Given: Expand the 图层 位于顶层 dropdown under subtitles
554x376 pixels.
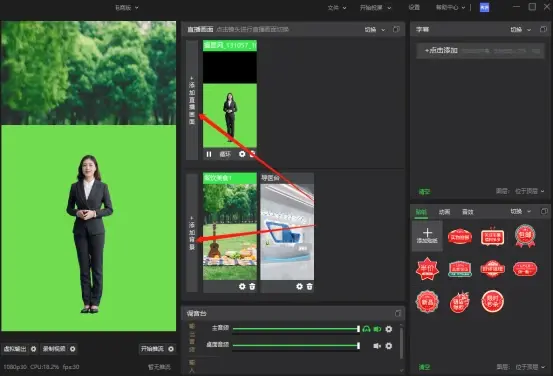Looking at the screenshot, I should point(529,191).
